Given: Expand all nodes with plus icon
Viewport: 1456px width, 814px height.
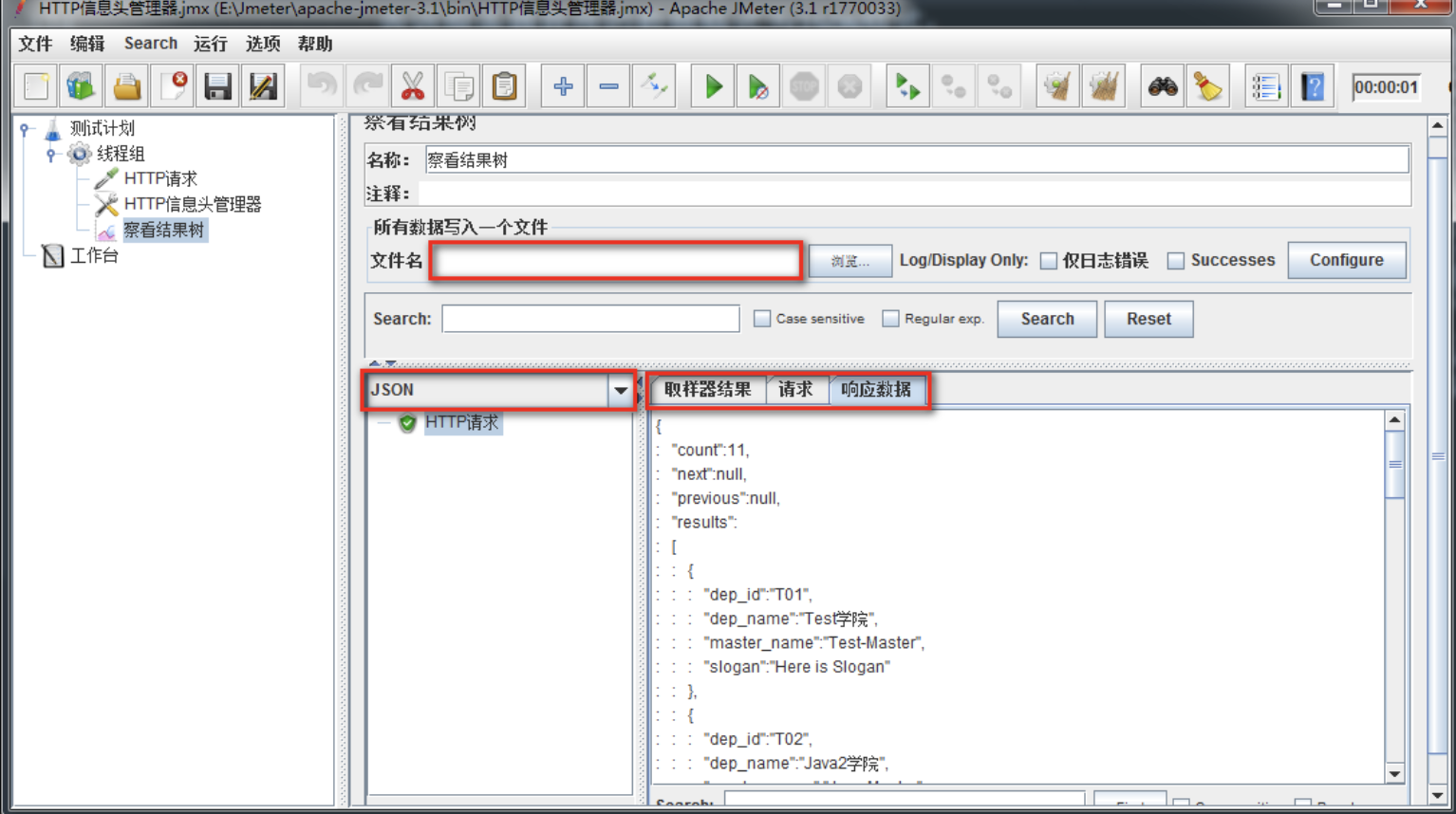Looking at the screenshot, I should [x=563, y=87].
